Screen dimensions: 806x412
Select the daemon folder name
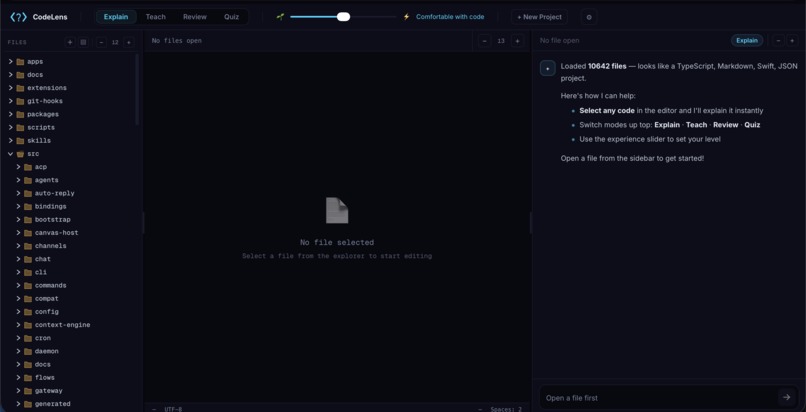coord(47,351)
